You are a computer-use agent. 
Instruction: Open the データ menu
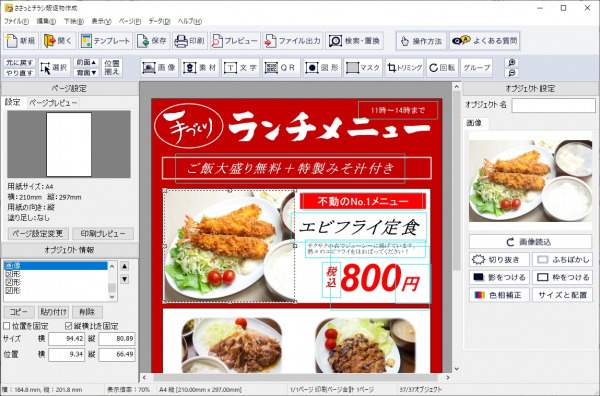159,21
